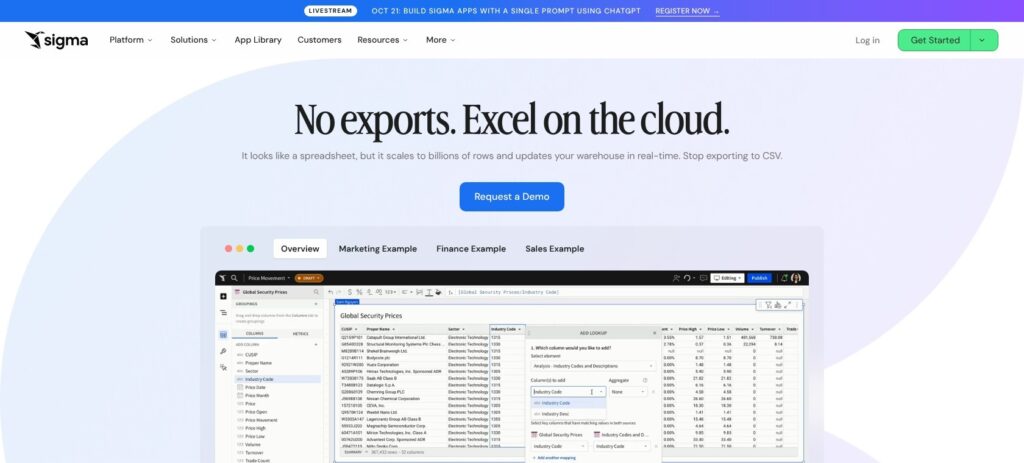
Task: Open the Editing mode dropdown
Action: pyautogui.click(x=727, y=278)
